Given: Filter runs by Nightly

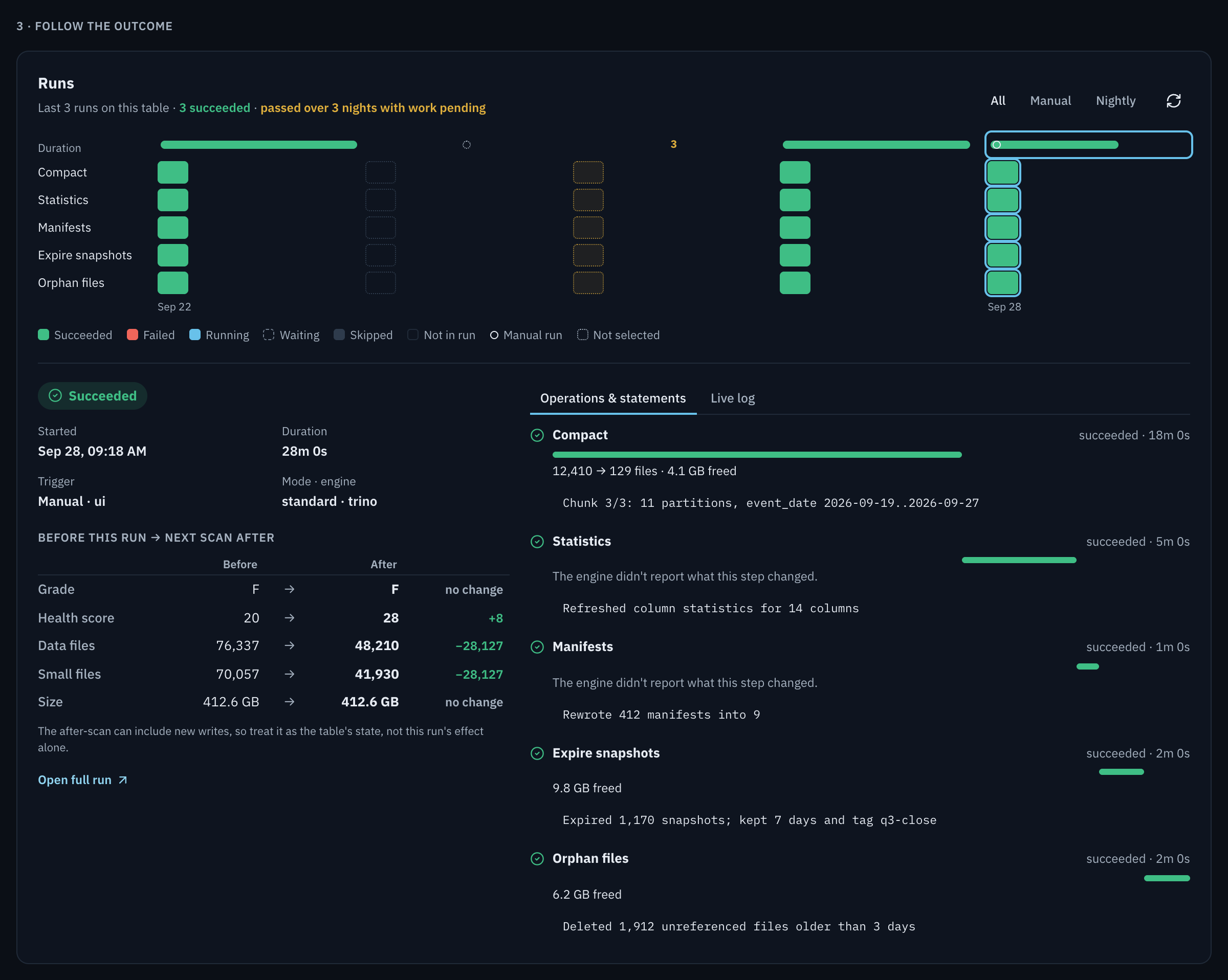Looking at the screenshot, I should [1115, 101].
